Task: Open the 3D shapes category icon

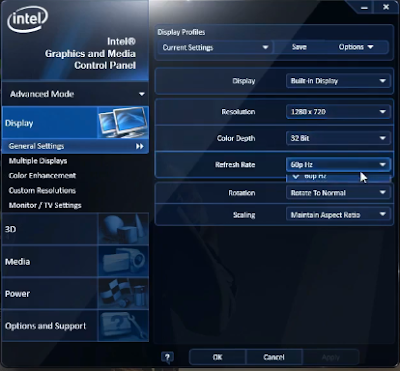Action: (x=123, y=229)
